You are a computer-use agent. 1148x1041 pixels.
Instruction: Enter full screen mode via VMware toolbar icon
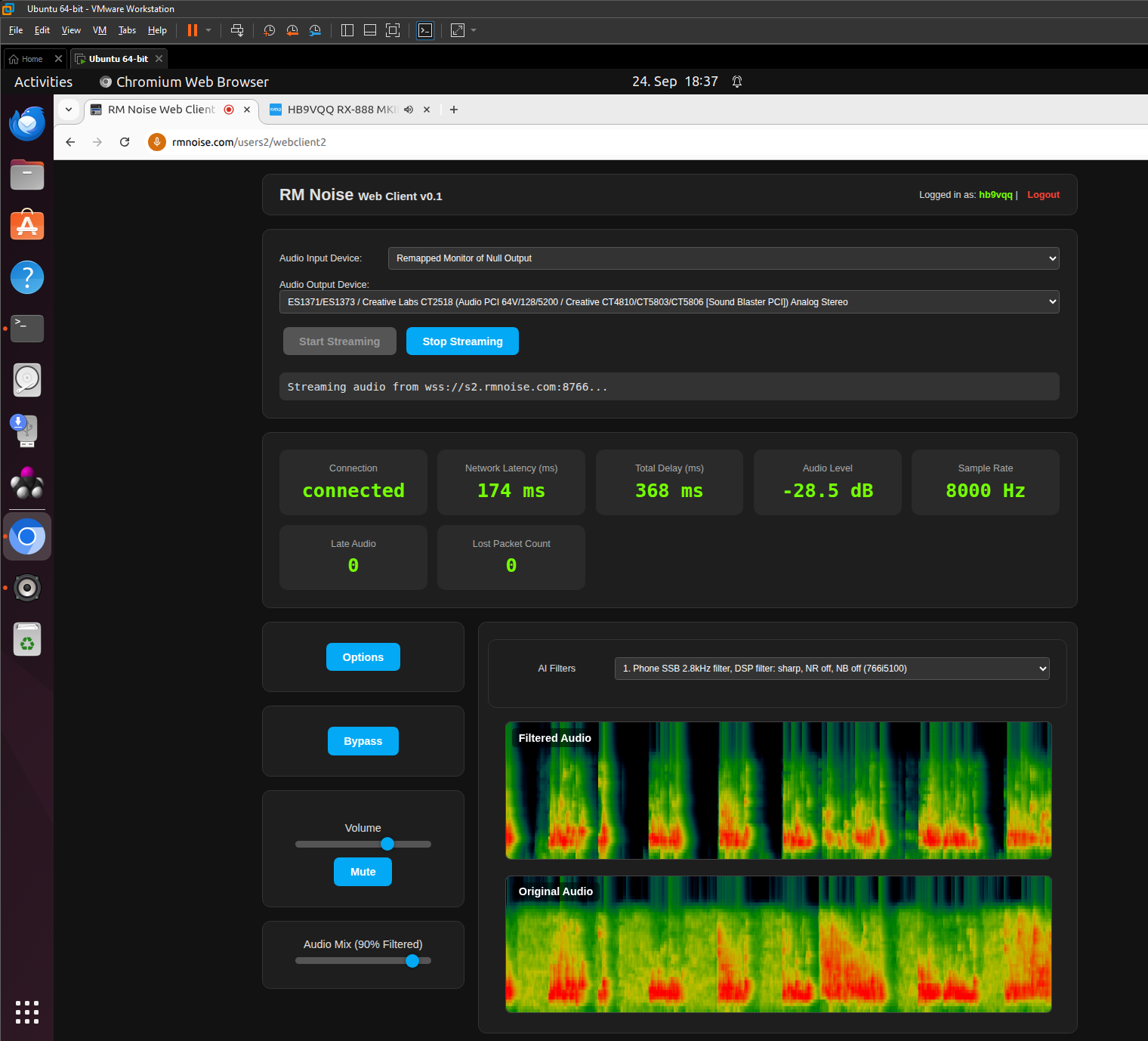point(393,30)
